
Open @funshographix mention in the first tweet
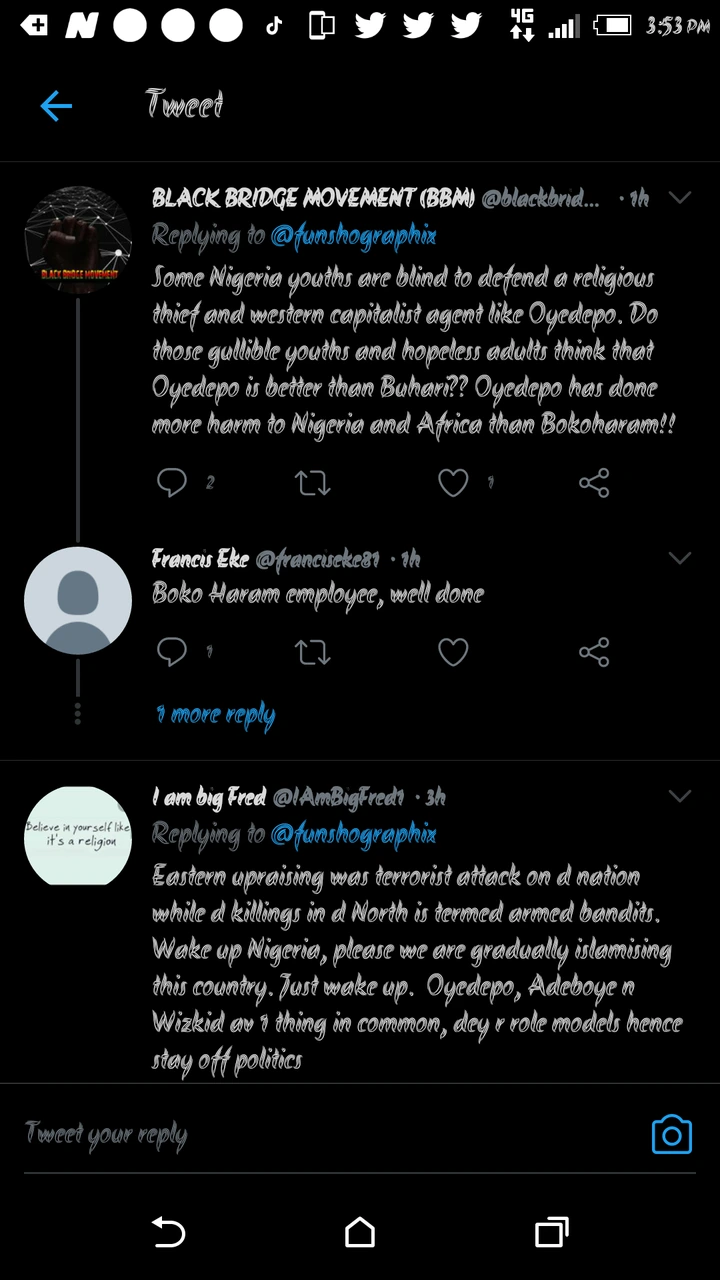point(353,236)
